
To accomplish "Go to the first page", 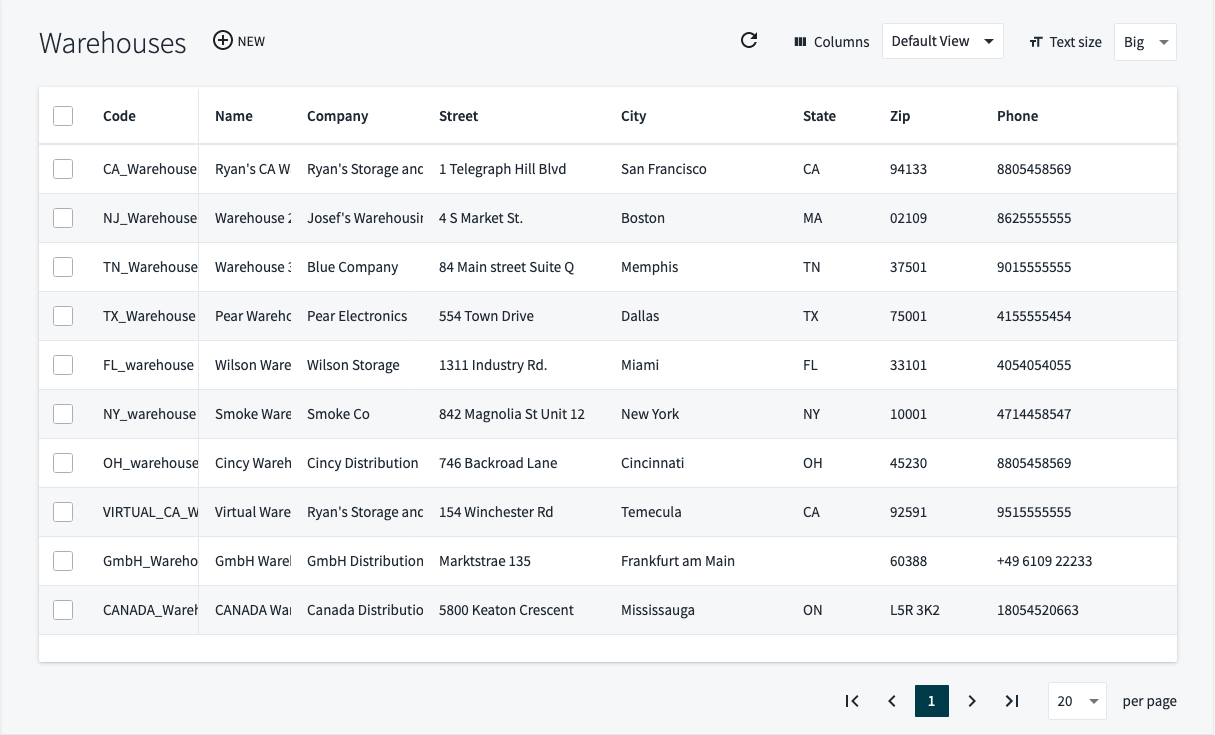I will [x=852, y=701].
